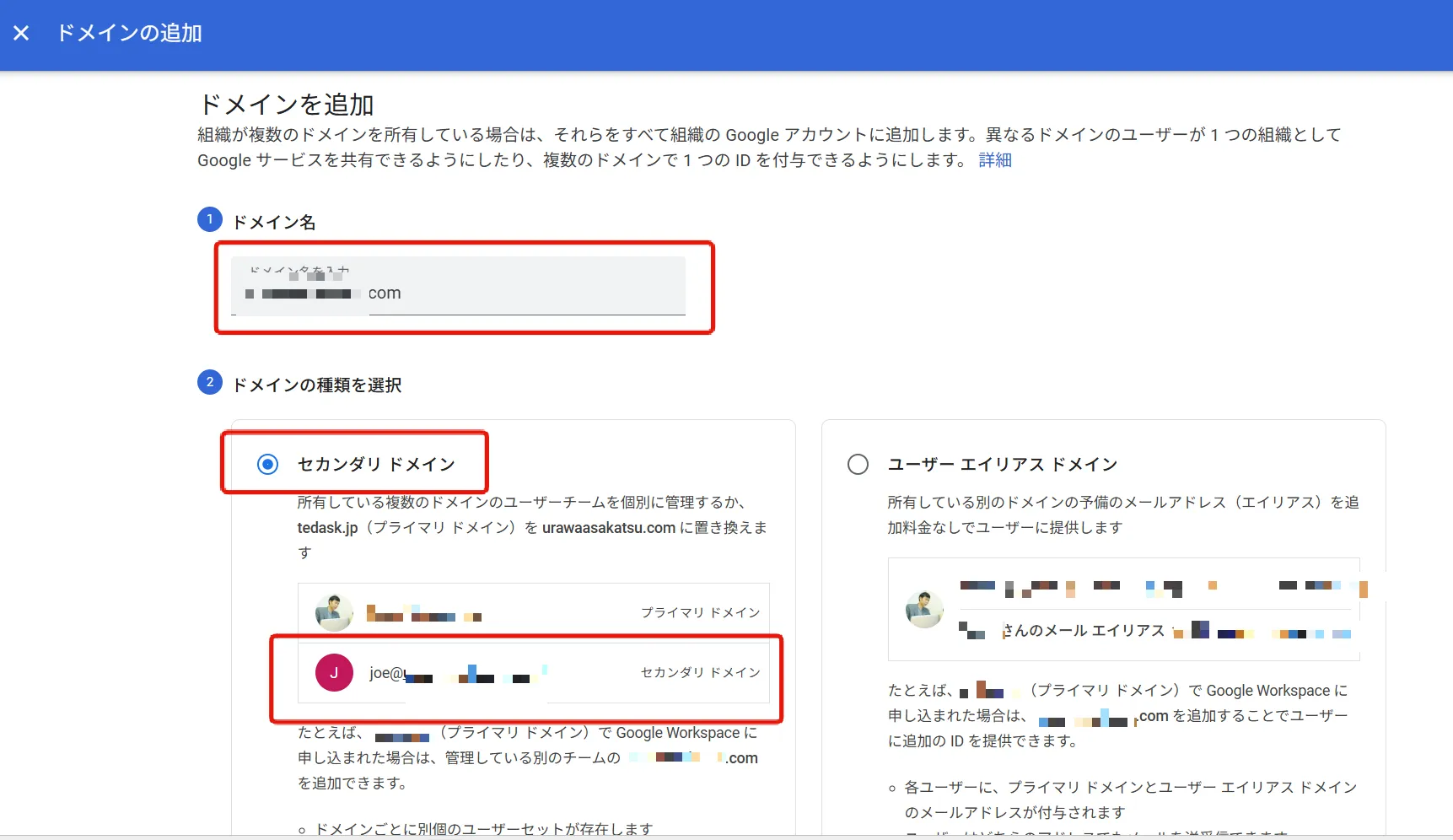The image size is (1453, 840).
Task: Click the ドメイン名 input field
Action: [459, 286]
